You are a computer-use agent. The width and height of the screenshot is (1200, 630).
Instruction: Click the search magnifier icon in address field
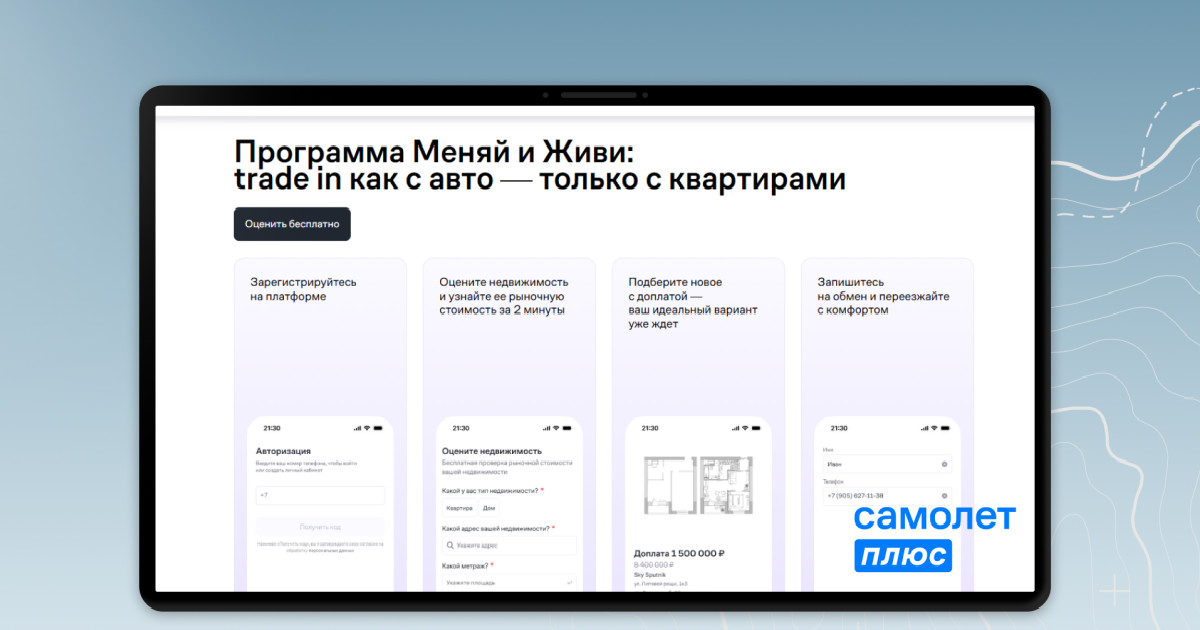[451, 546]
